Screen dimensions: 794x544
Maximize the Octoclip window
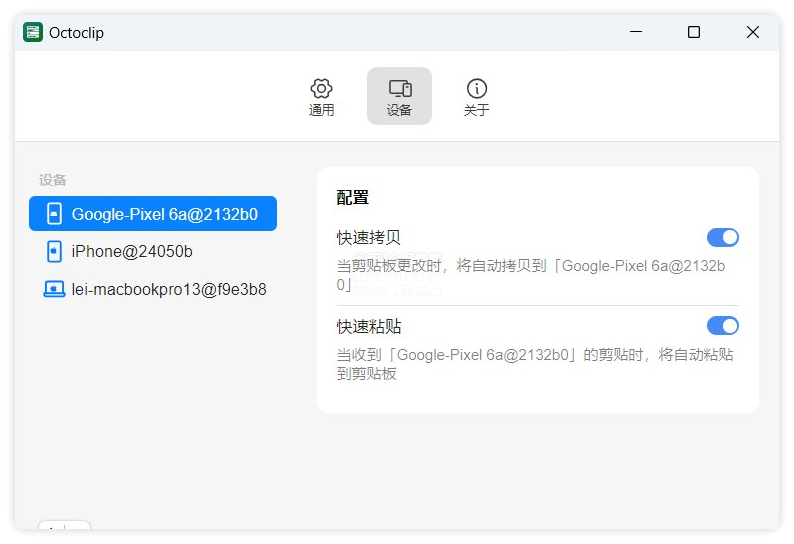(694, 32)
